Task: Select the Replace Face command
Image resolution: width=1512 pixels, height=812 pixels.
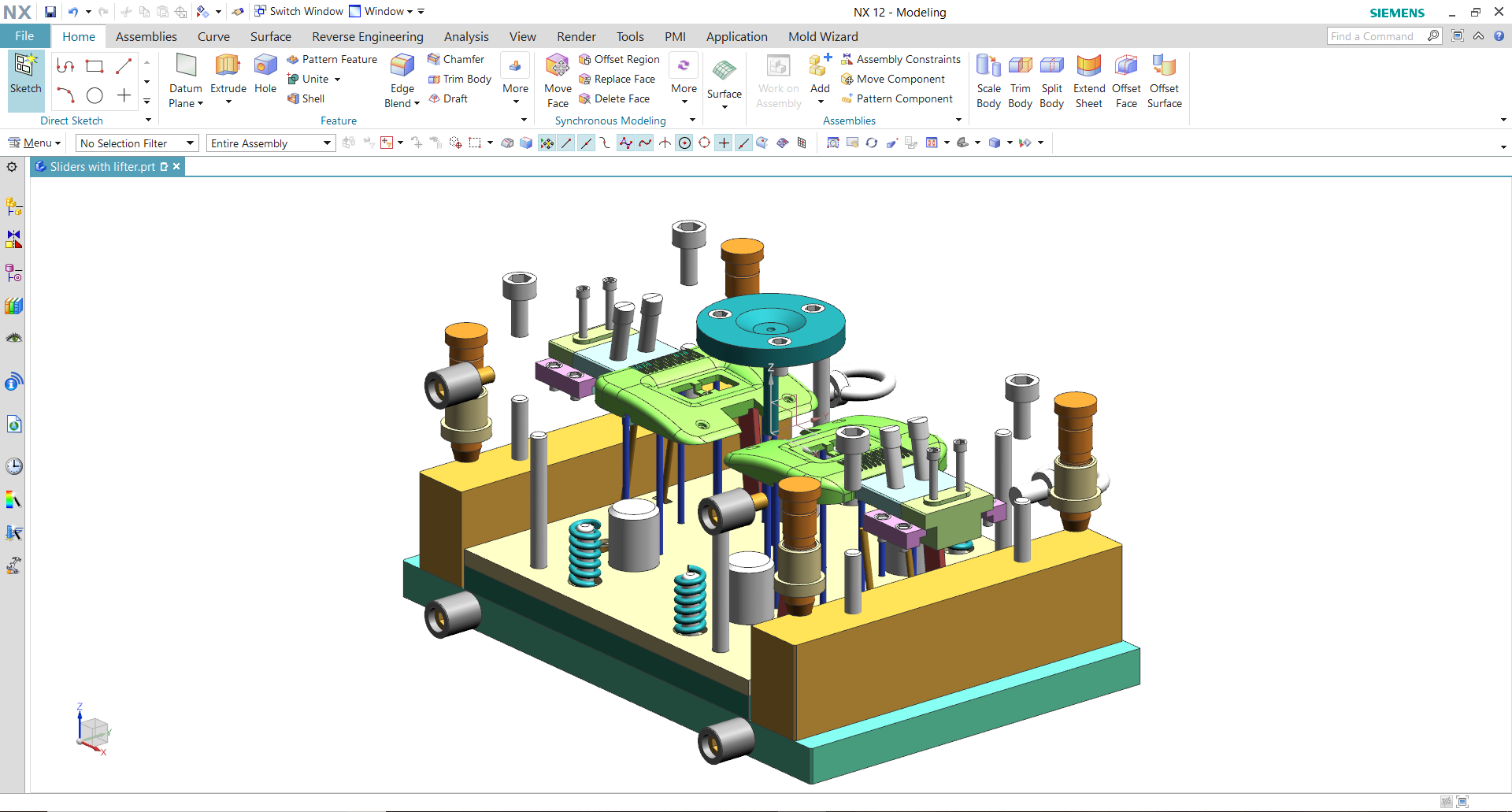Action: point(617,79)
